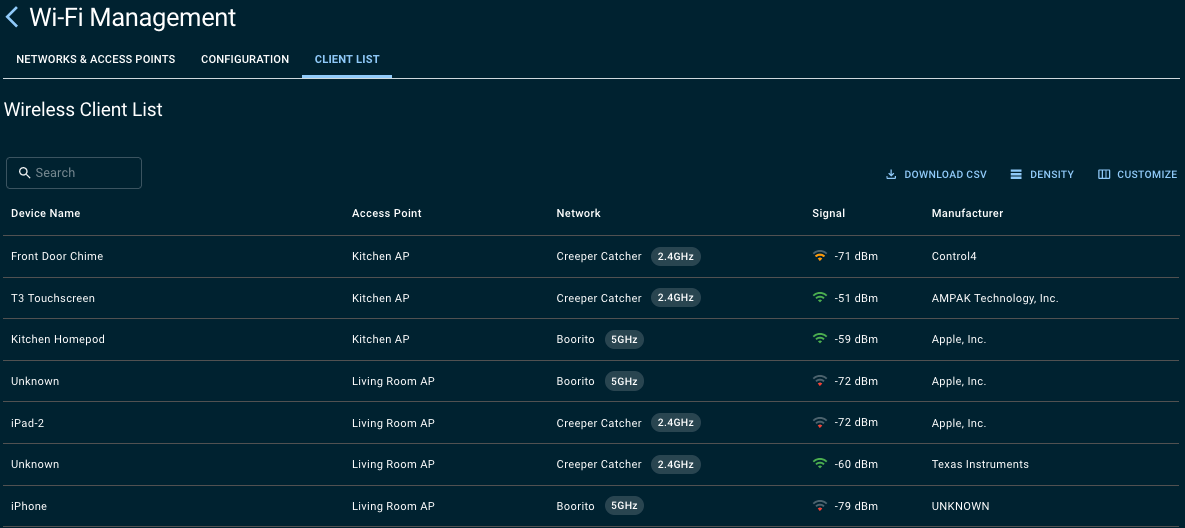The height and width of the screenshot is (528, 1185).
Task: Click the Access Point column header
Action: [x=387, y=213]
